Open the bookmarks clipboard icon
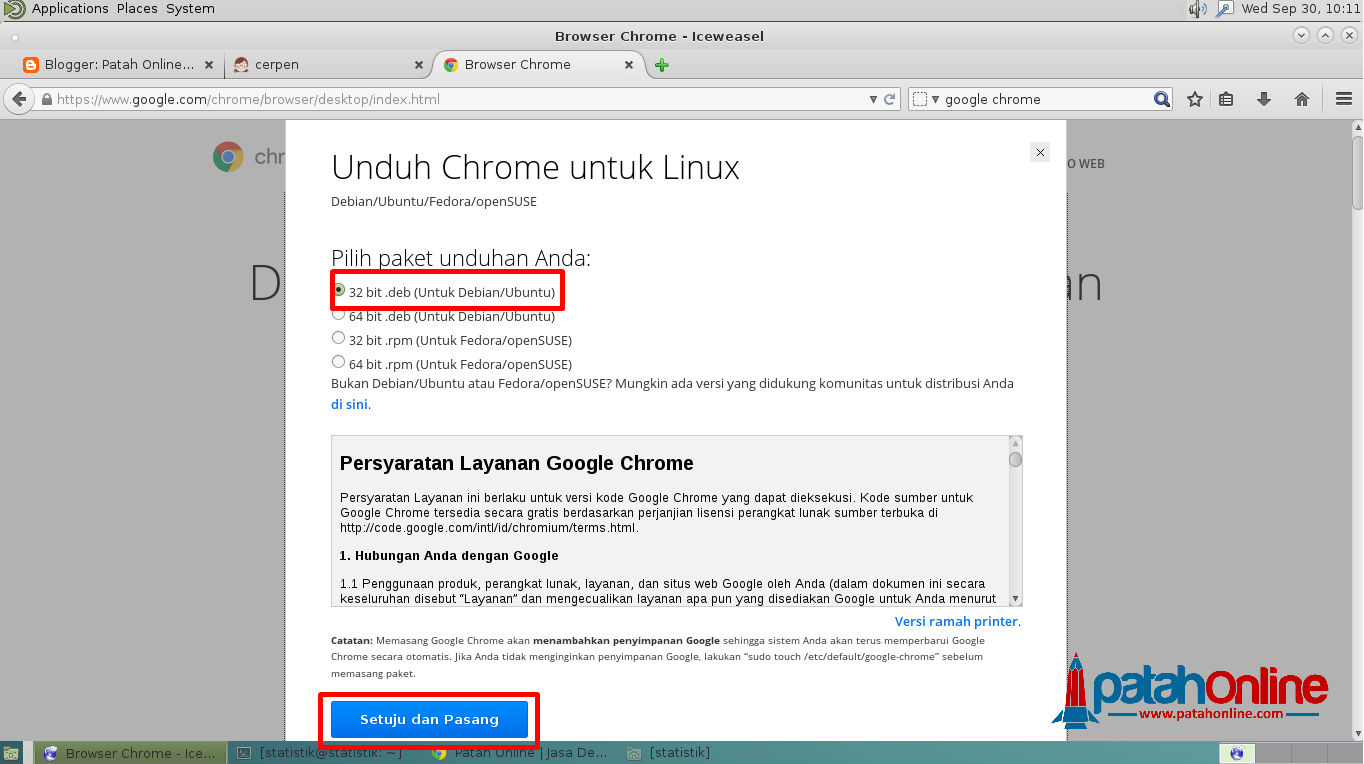The width and height of the screenshot is (1364, 764). (x=1228, y=98)
